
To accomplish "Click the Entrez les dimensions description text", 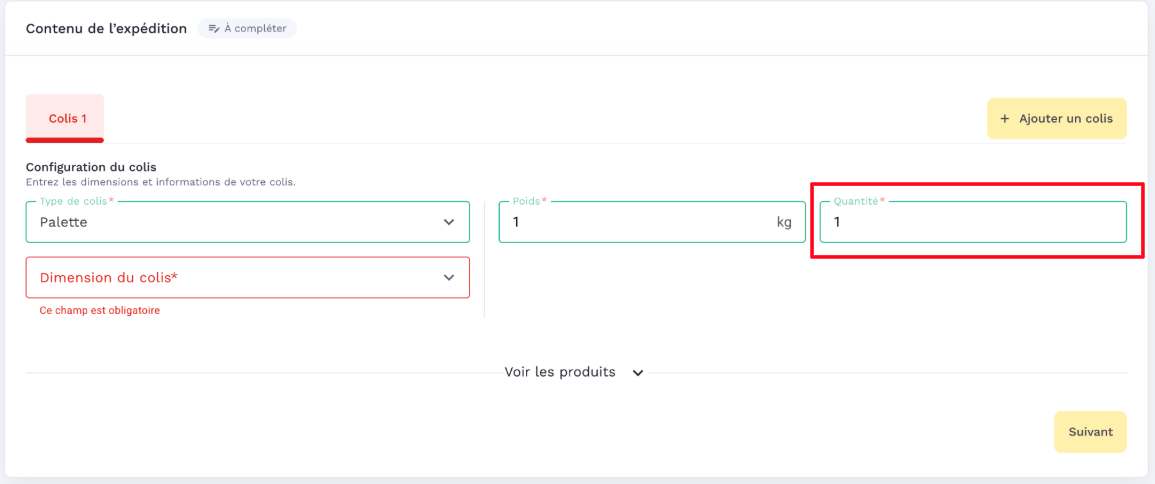I will (x=160, y=182).
